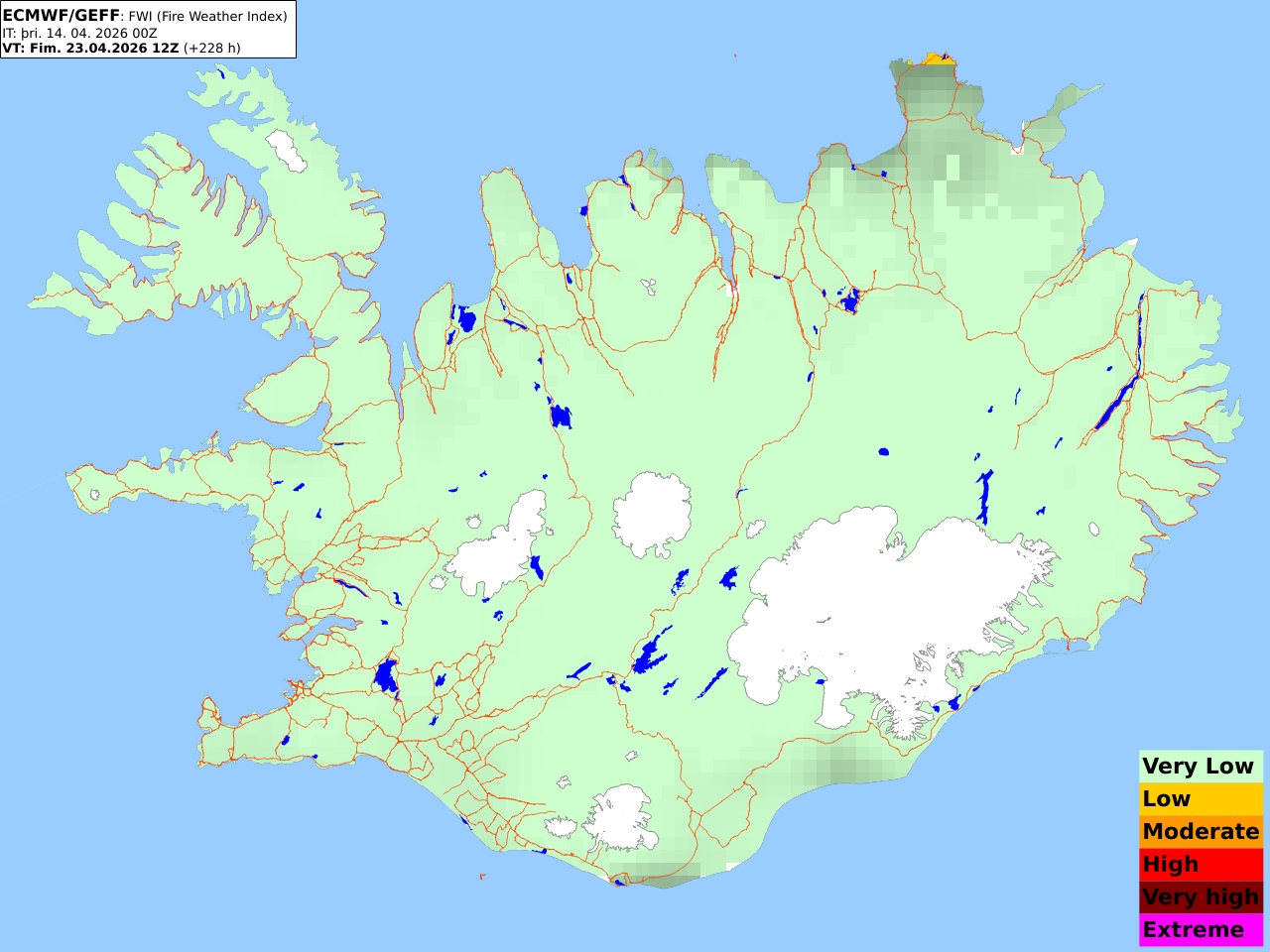This screenshot has width=1270, height=952.
Task: Click the Low legend swatch
Action: coord(1201,799)
